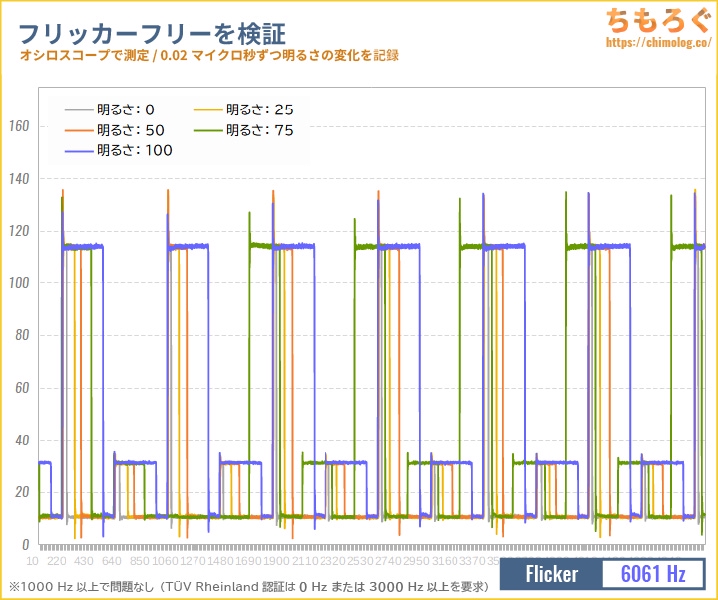718x600 pixels.
Task: Click the y-axis label 60
Action: point(22,388)
